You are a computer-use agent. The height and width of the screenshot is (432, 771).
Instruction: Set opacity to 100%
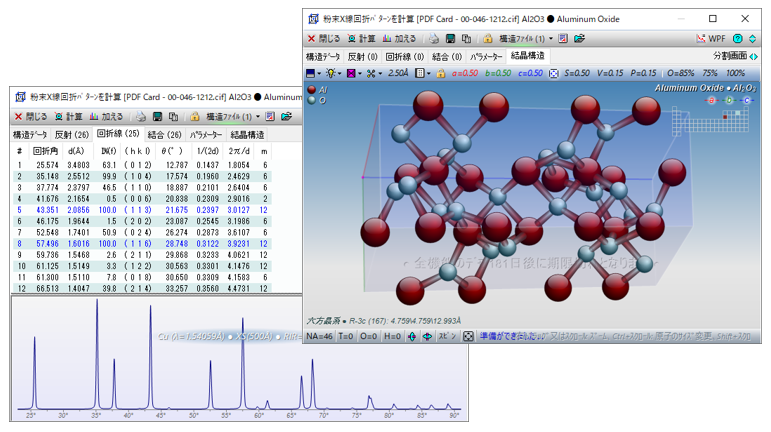736,73
